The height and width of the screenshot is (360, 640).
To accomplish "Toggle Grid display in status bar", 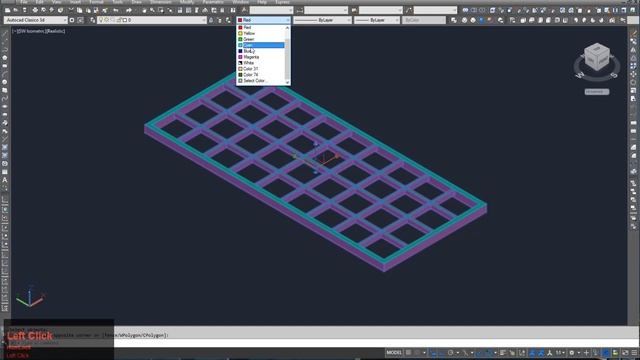I will pos(408,353).
